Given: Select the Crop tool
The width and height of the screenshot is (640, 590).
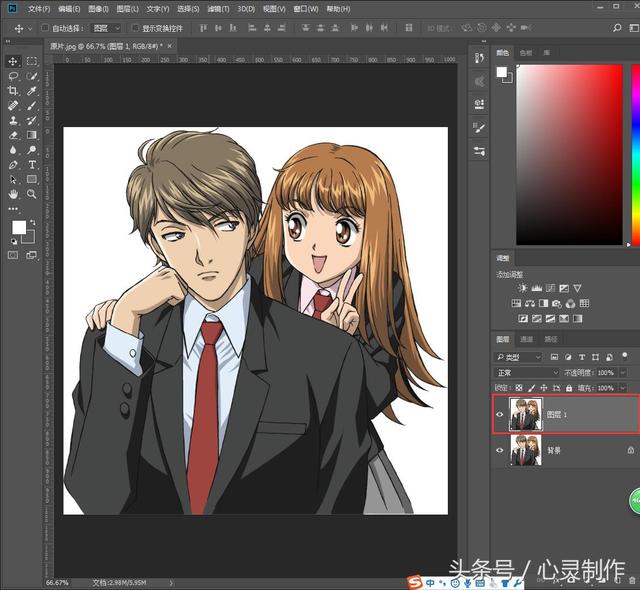Looking at the screenshot, I should tap(13, 91).
